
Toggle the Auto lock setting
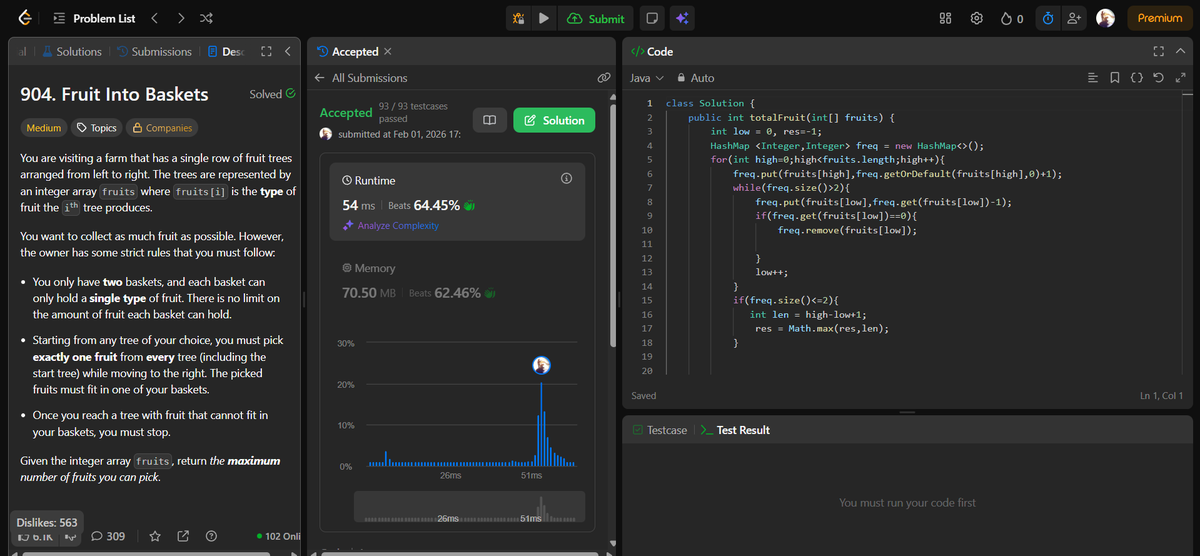(696, 77)
